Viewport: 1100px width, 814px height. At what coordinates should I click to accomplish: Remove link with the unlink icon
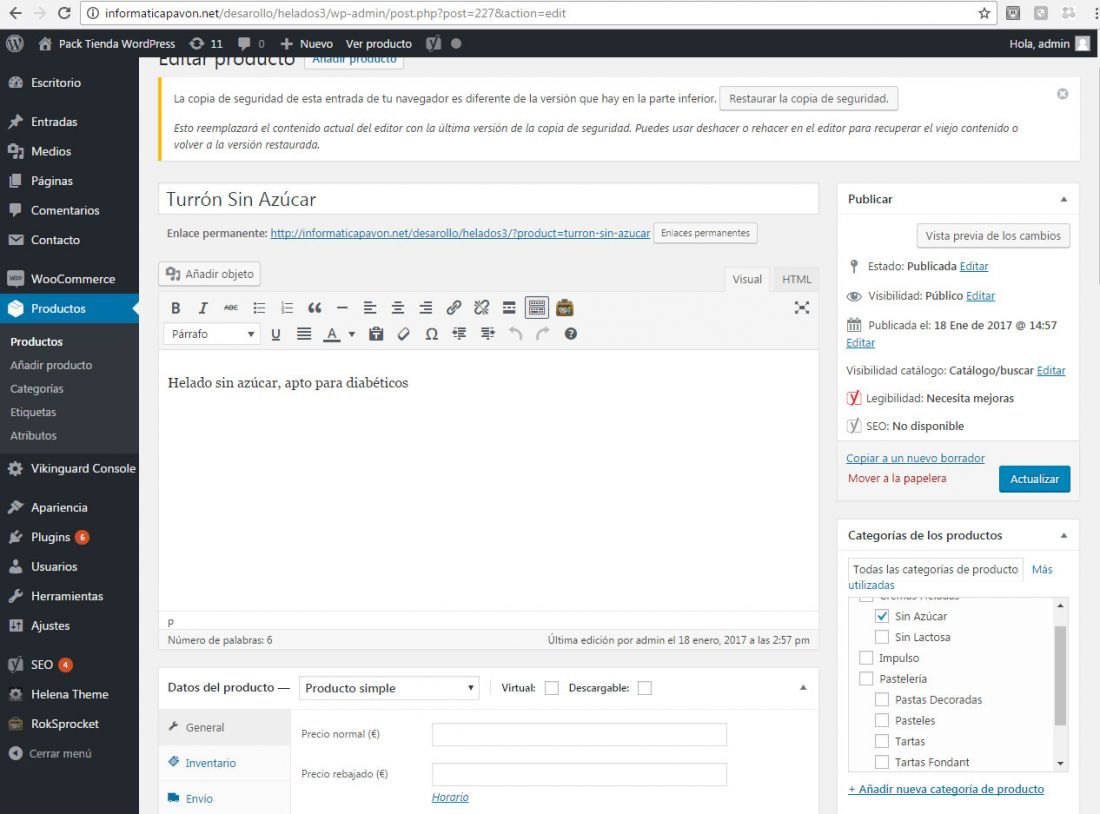coord(481,308)
